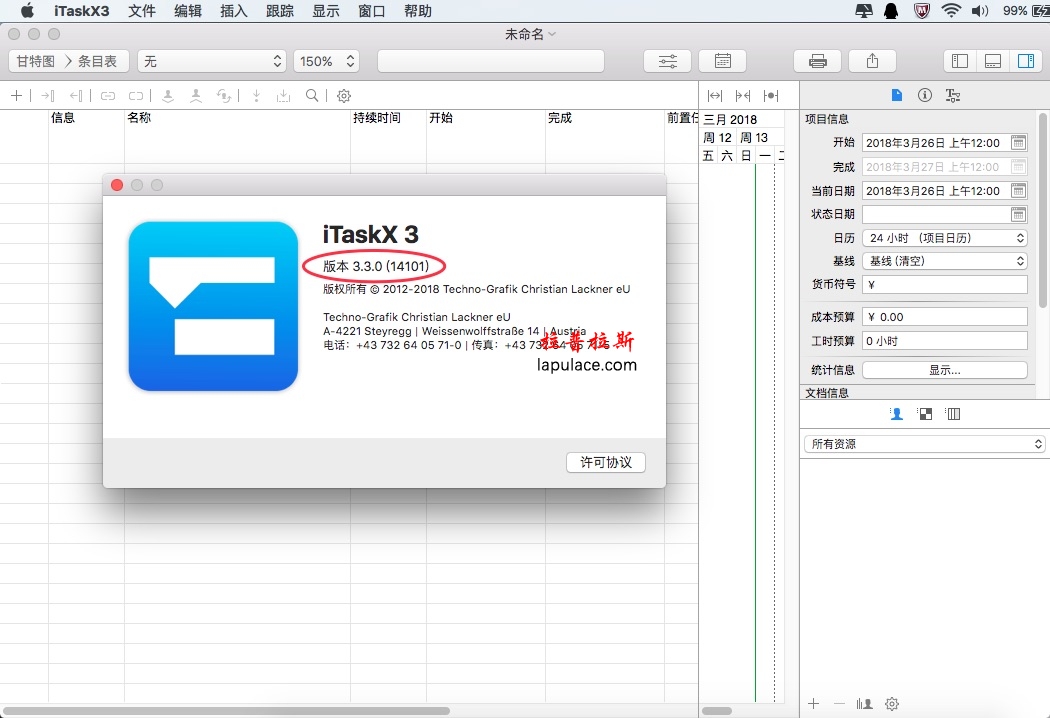Close the About iTaskX 3 dialog

pyautogui.click(x=117, y=185)
